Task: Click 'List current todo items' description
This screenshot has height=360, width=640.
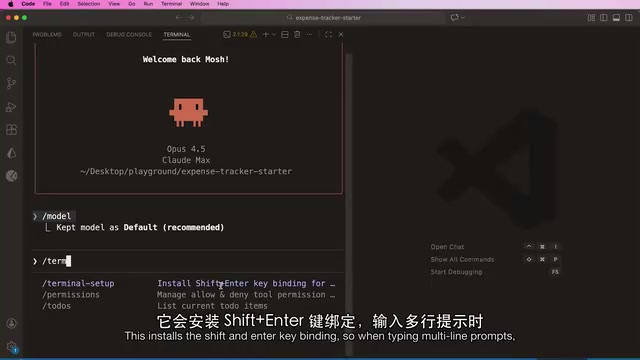Action: (212, 306)
